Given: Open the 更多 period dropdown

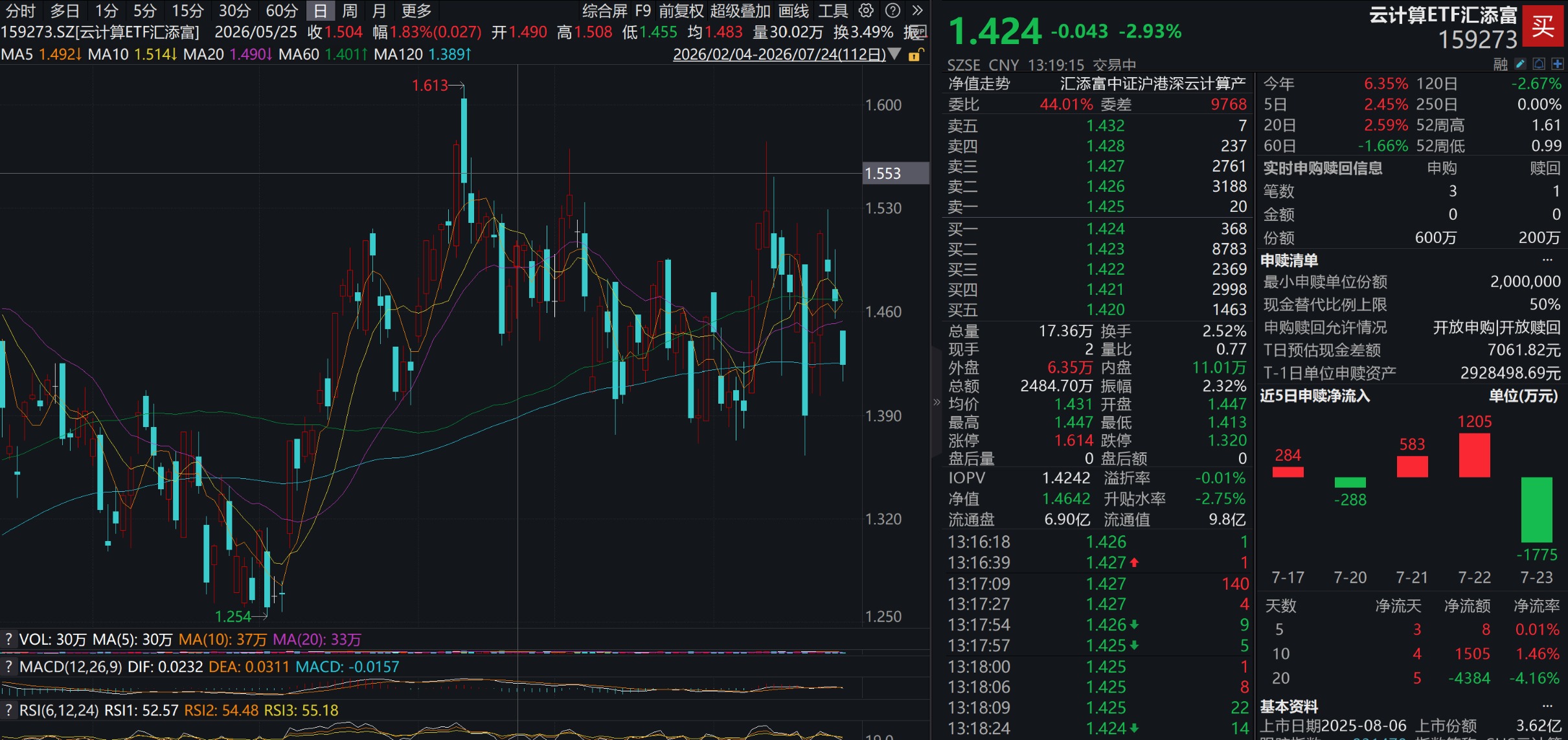Looking at the screenshot, I should point(416,11).
